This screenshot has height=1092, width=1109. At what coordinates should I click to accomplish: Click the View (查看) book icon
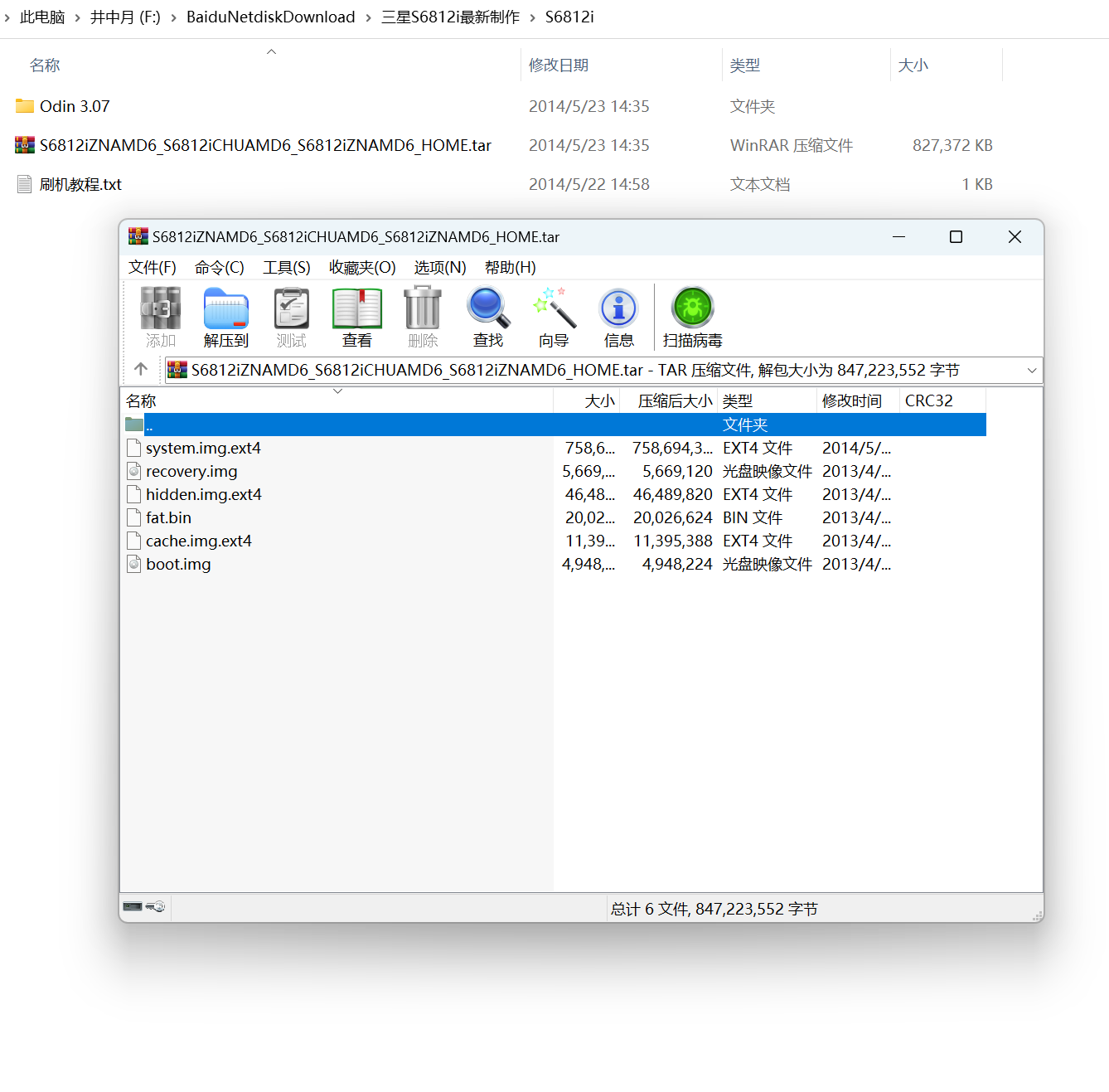coord(357,308)
